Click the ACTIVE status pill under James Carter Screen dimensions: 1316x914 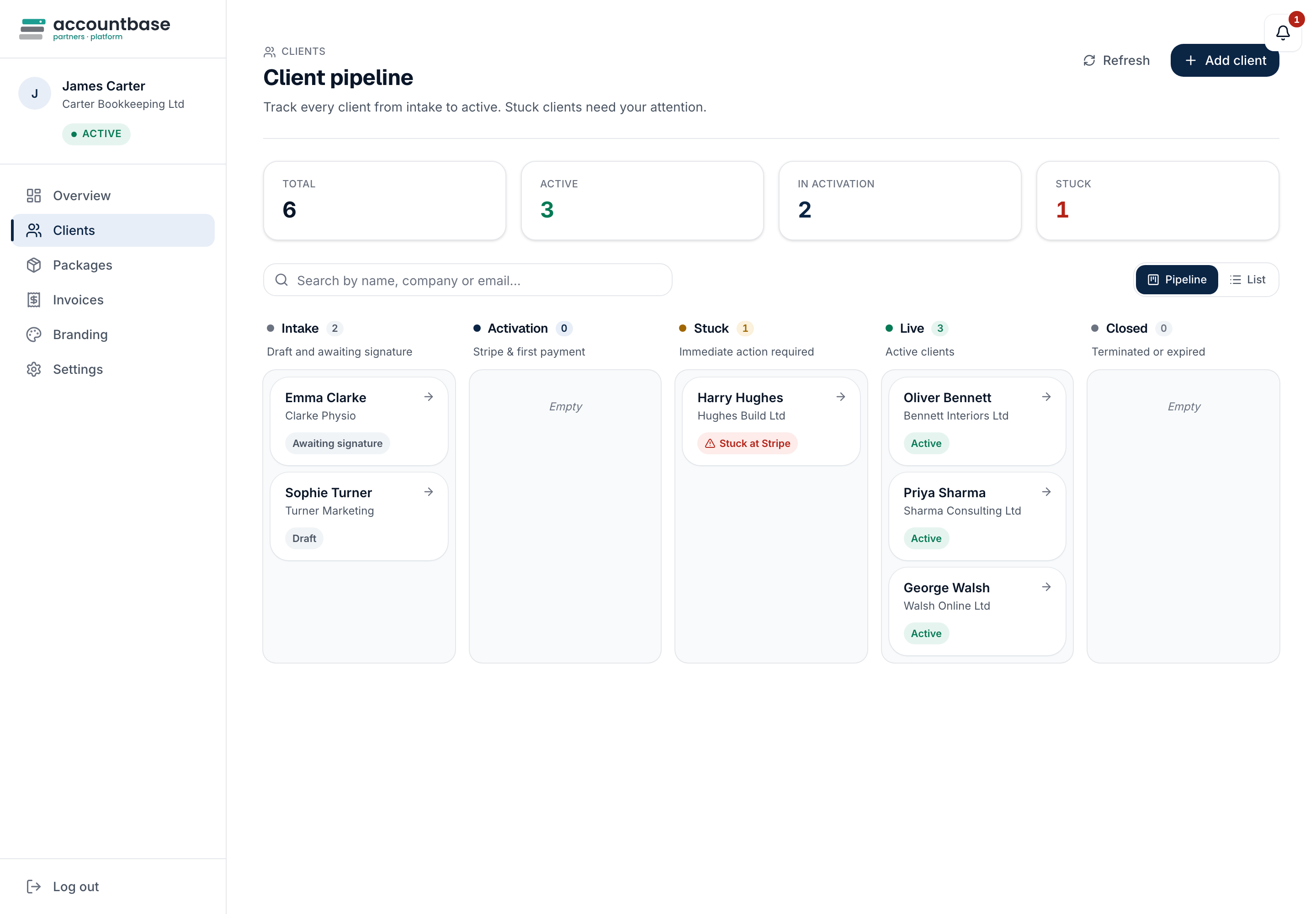click(x=96, y=134)
